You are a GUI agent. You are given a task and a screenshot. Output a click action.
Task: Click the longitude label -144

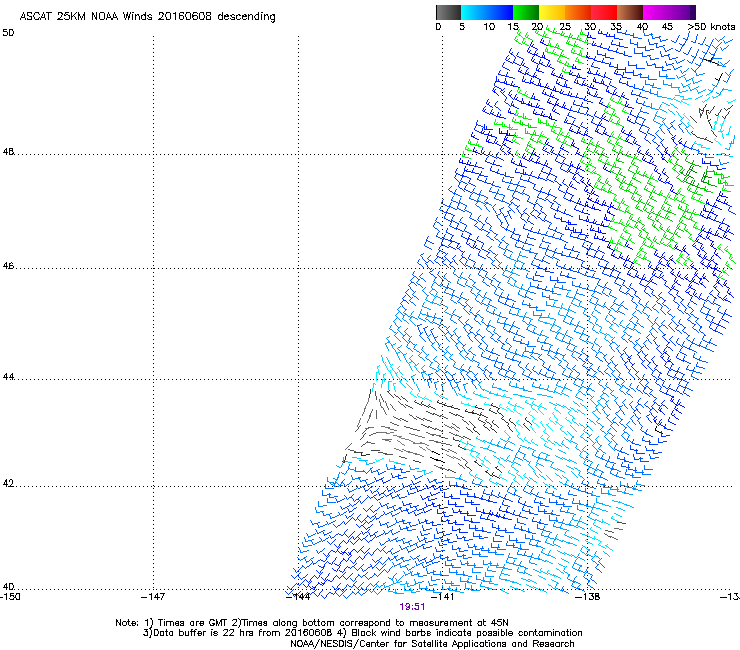(x=298, y=597)
